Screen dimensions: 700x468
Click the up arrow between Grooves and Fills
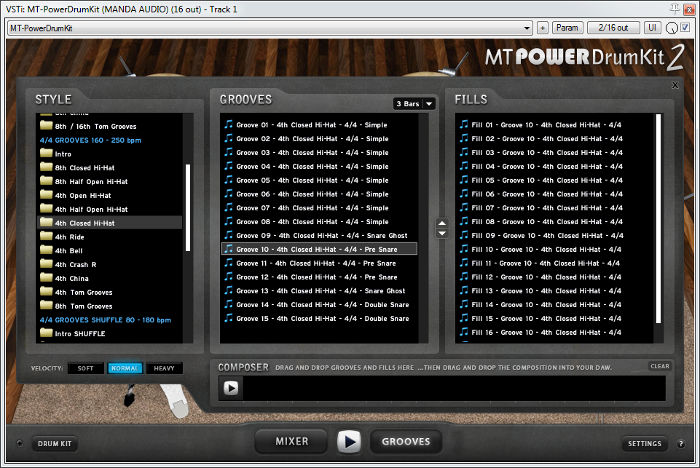click(442, 223)
